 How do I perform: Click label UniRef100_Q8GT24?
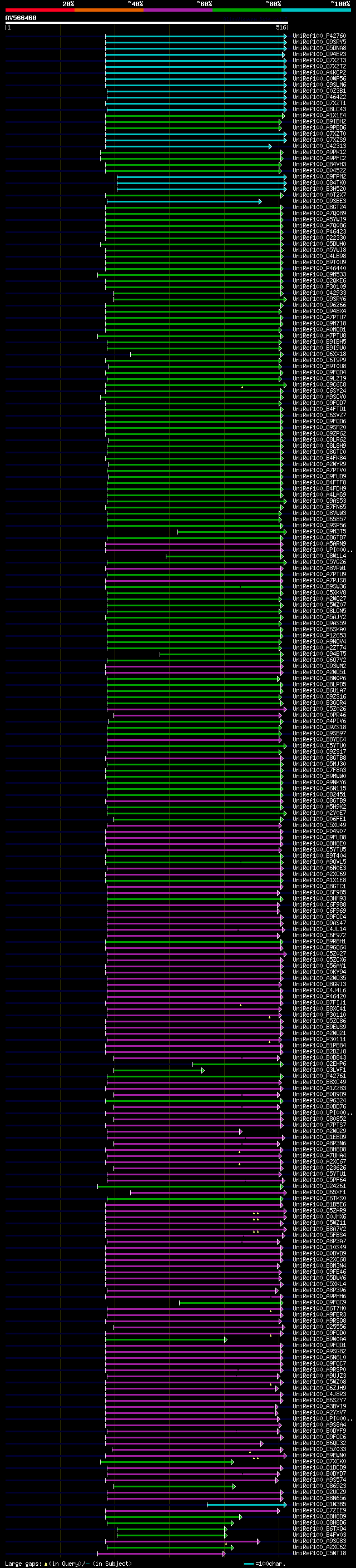(319, 207)
